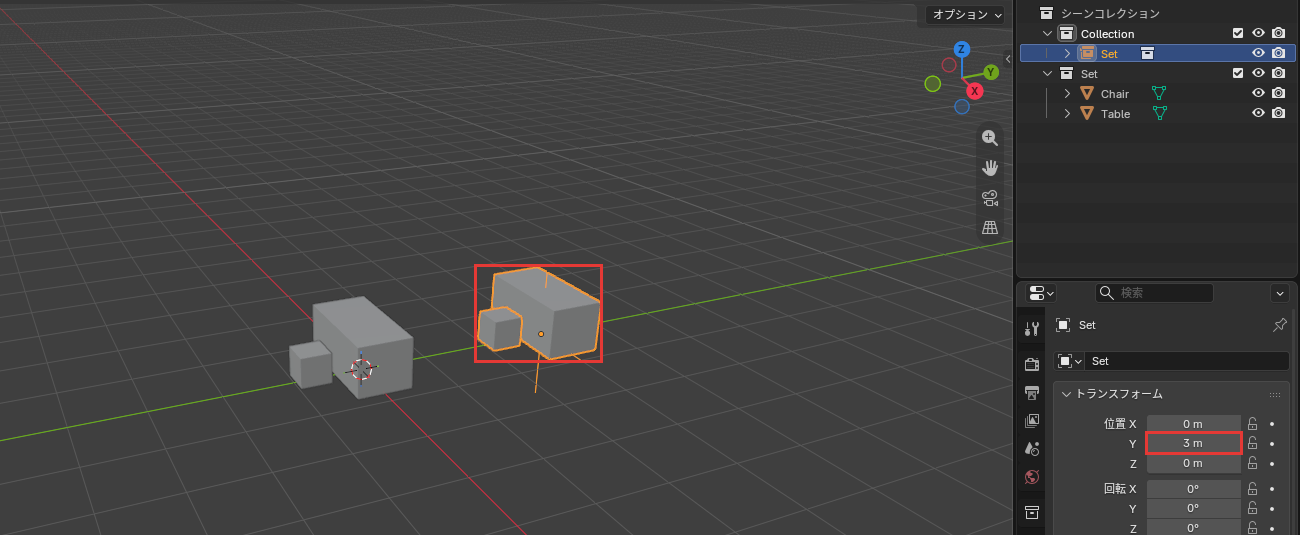Click the collection icon beside the orange Set instance

pyautogui.click(x=1148, y=53)
